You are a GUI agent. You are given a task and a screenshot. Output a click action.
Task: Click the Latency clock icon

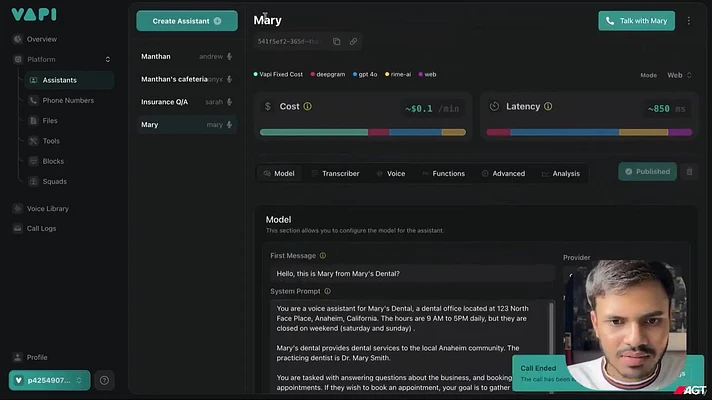494,106
